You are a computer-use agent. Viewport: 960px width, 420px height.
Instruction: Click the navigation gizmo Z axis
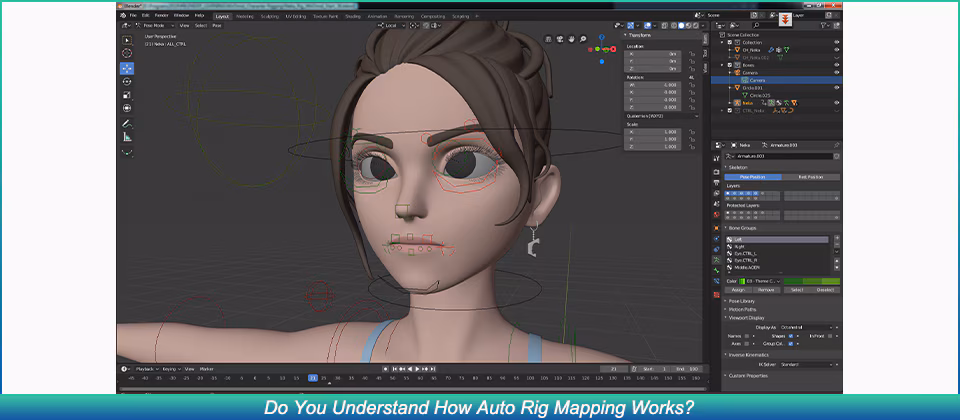(602, 37)
